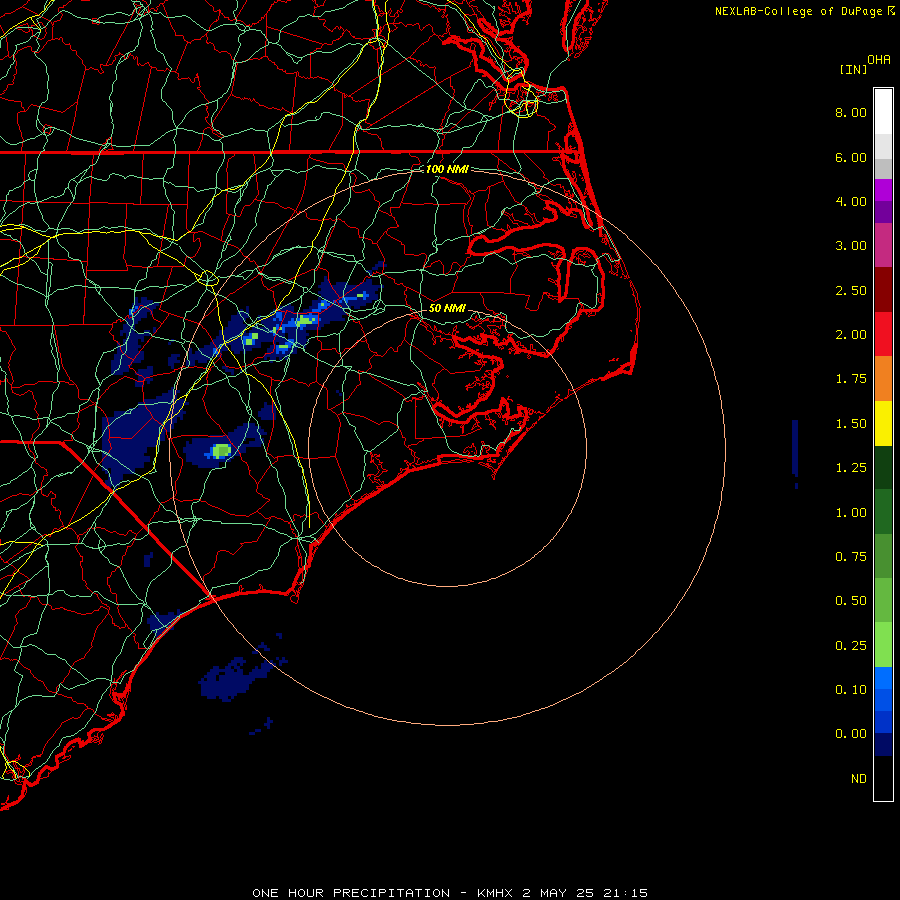Select the yellow 1.50 legend swatch
900x900 pixels.
pyautogui.click(x=883, y=423)
